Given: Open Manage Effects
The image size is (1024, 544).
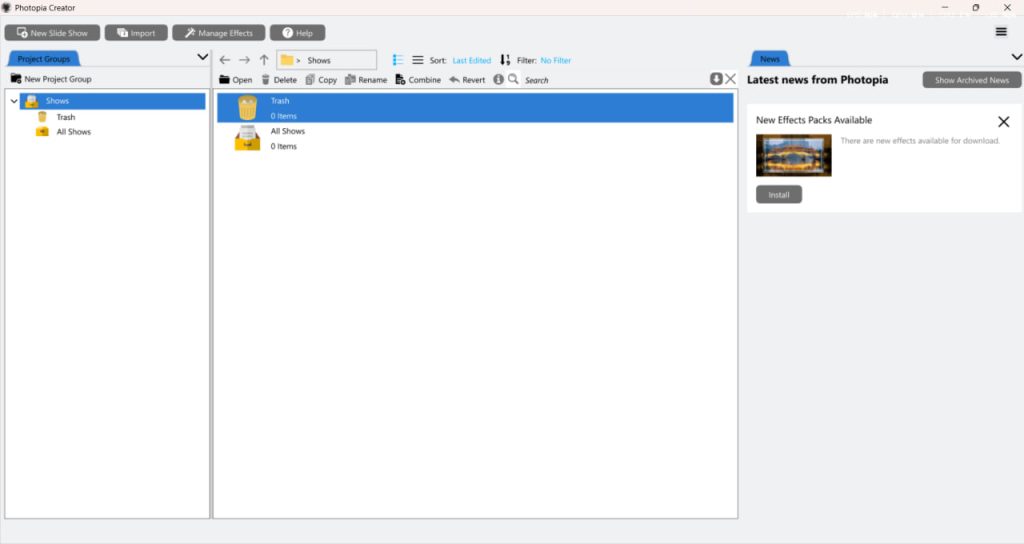Looking at the screenshot, I should (x=219, y=33).
